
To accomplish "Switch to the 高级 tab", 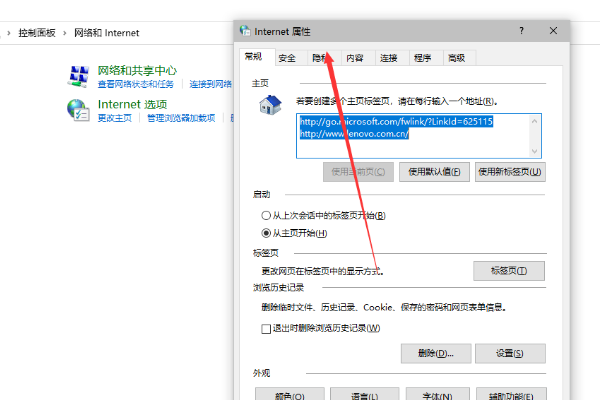I will 457,58.
